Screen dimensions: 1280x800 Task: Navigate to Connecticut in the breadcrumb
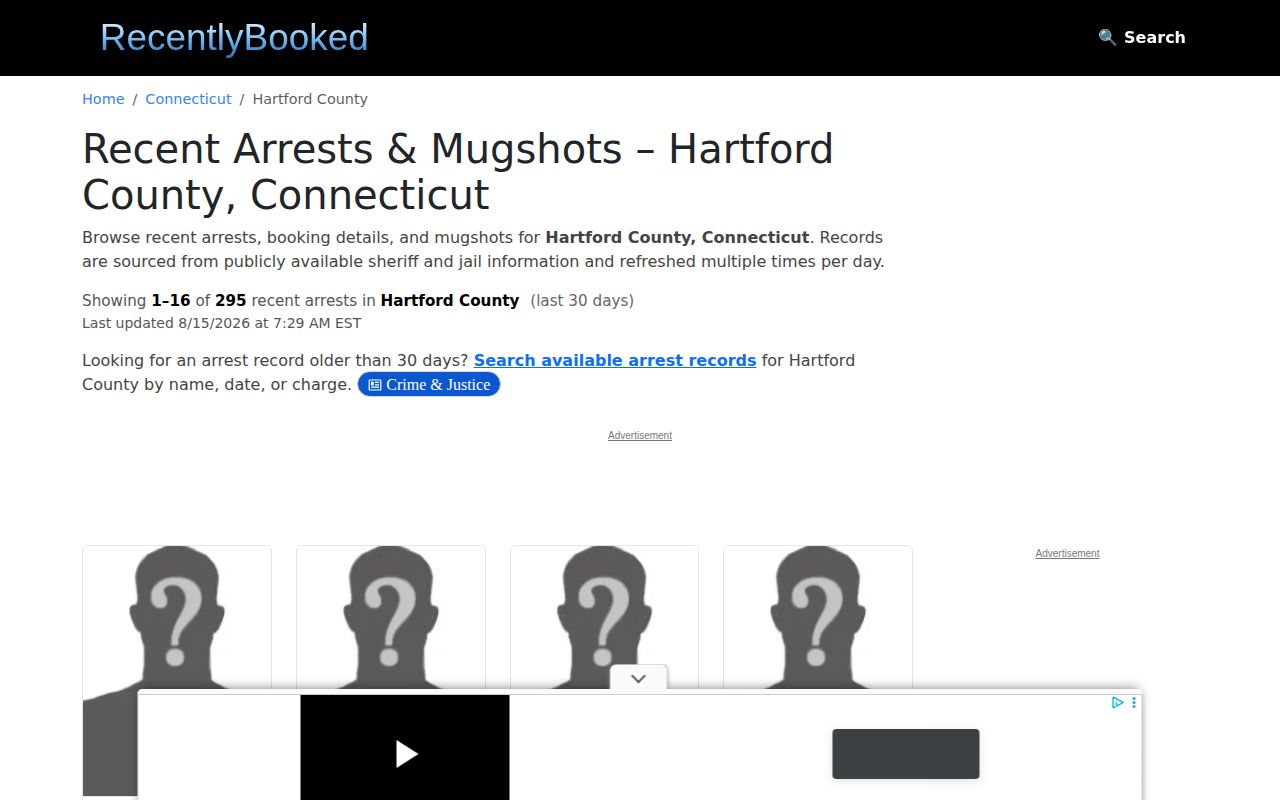tap(188, 99)
